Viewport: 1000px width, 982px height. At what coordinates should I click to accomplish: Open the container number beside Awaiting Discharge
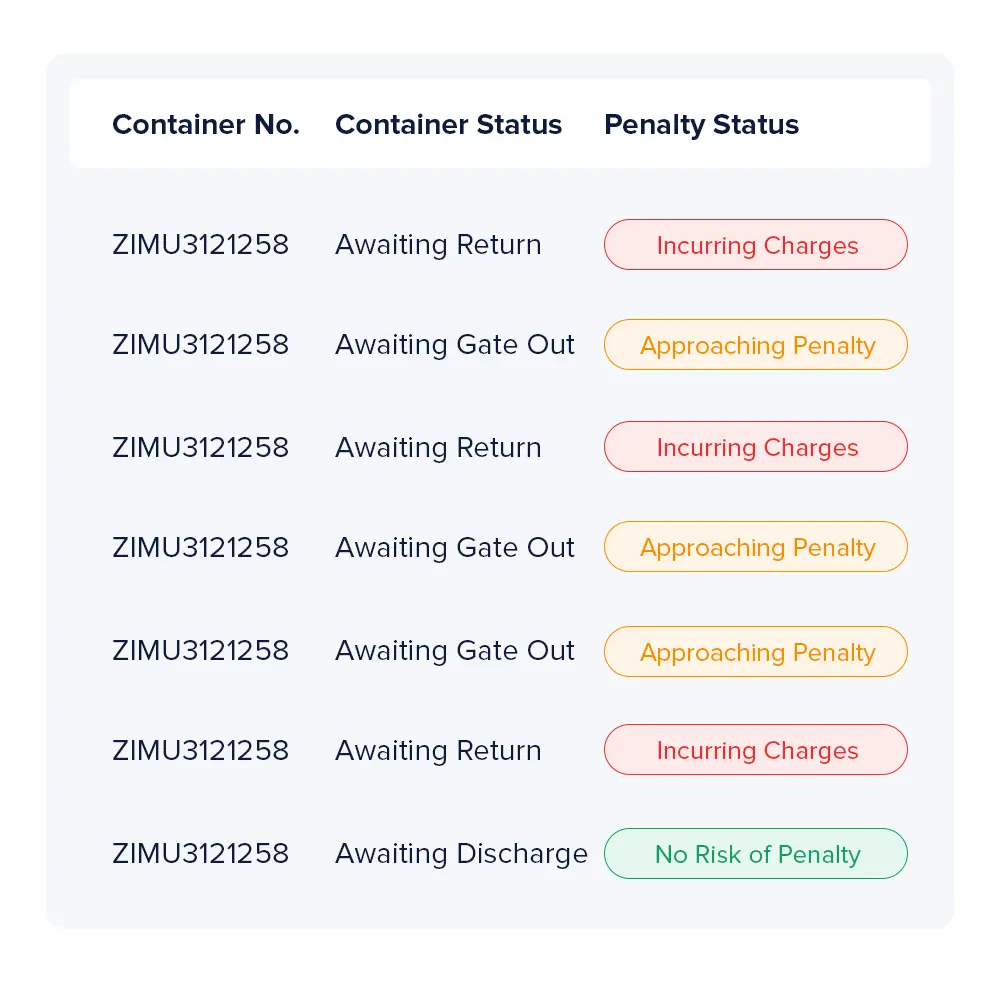(x=200, y=854)
